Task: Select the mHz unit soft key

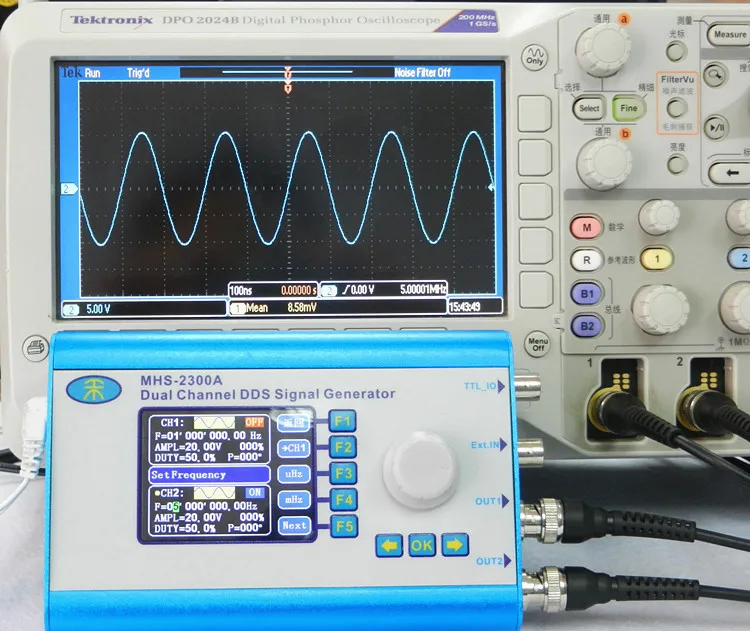Action: tap(294, 500)
